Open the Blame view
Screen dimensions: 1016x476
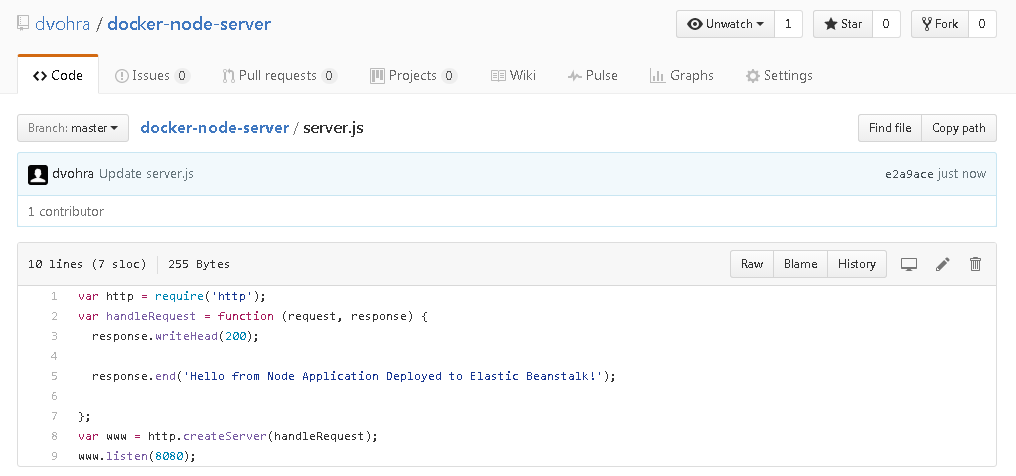(x=800, y=264)
